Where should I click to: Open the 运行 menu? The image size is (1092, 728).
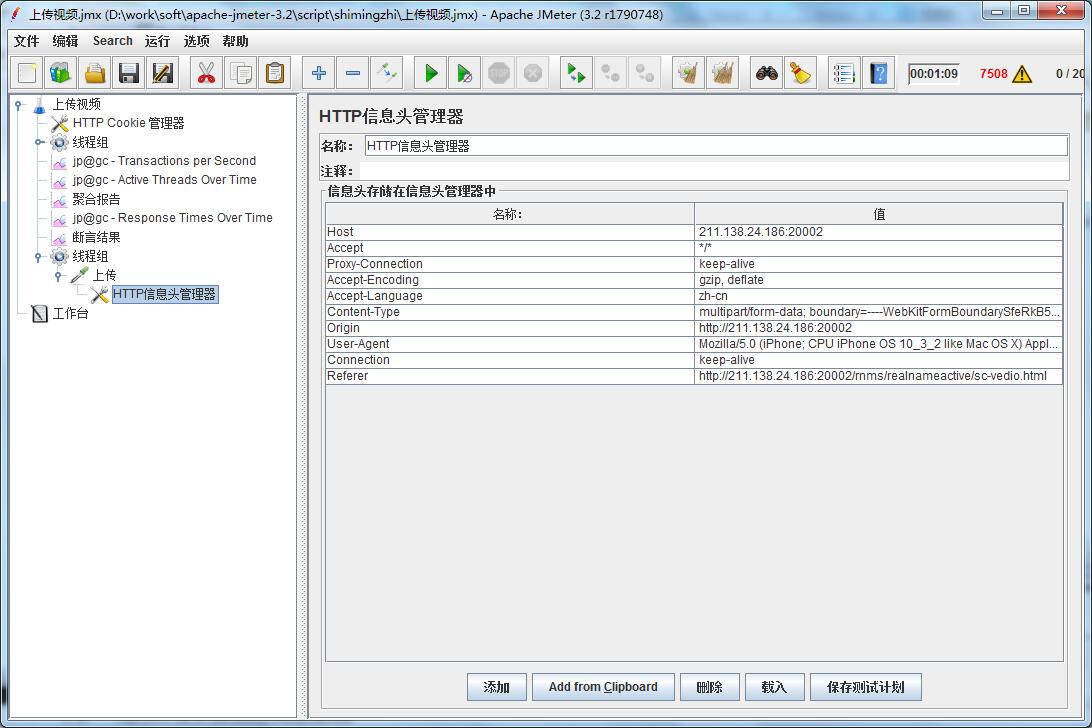click(157, 41)
